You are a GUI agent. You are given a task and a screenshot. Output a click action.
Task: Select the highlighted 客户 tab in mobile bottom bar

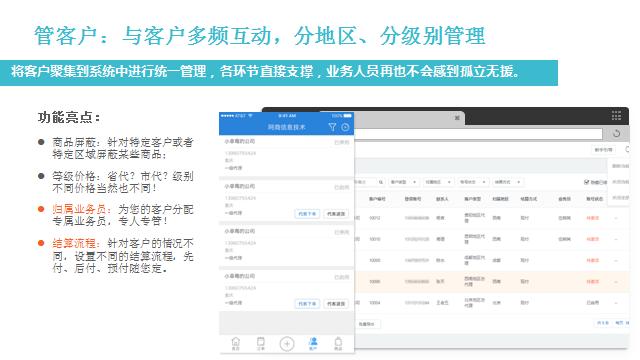point(313,344)
